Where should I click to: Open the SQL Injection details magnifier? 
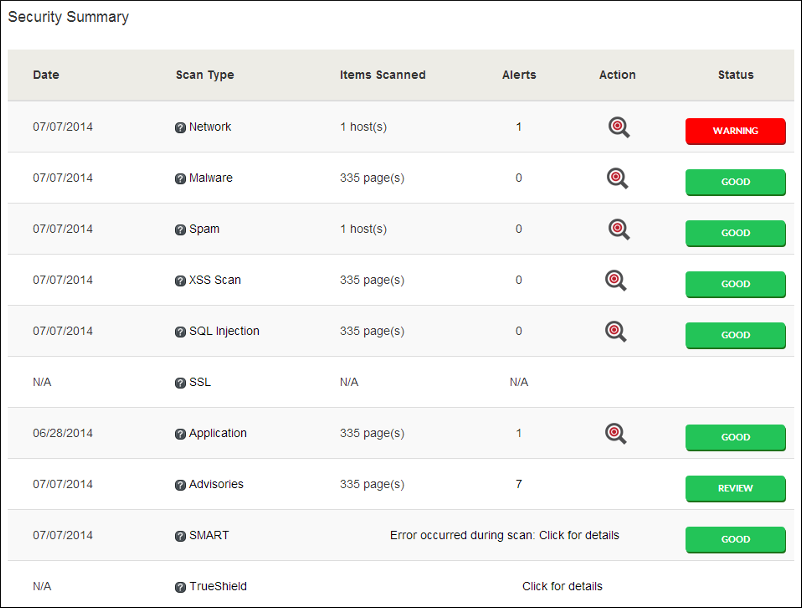(x=617, y=331)
